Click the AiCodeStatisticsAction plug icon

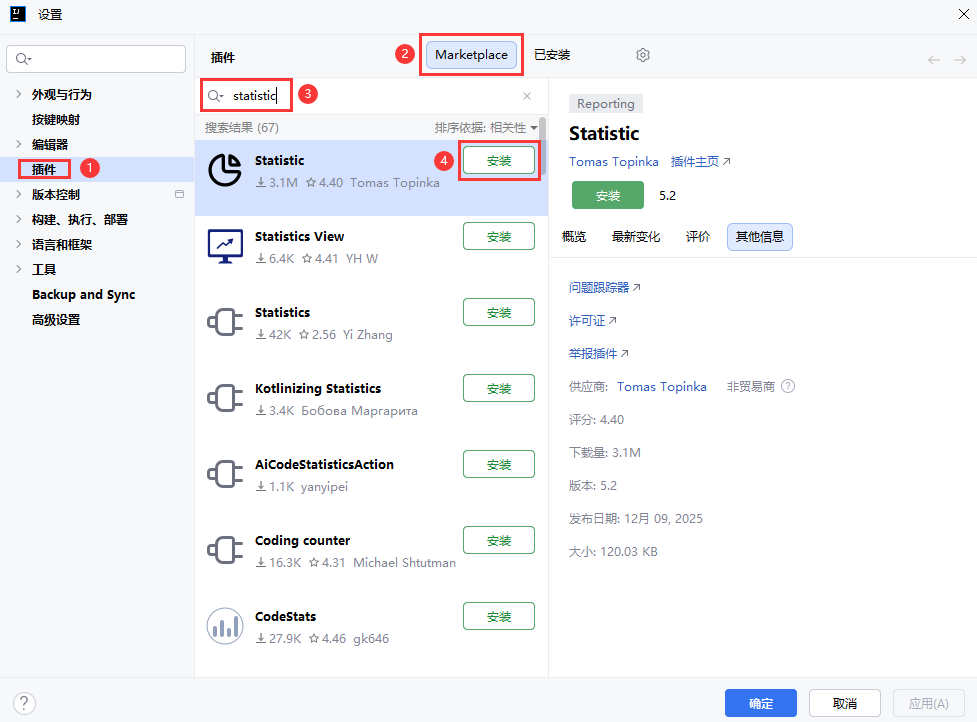coord(225,474)
